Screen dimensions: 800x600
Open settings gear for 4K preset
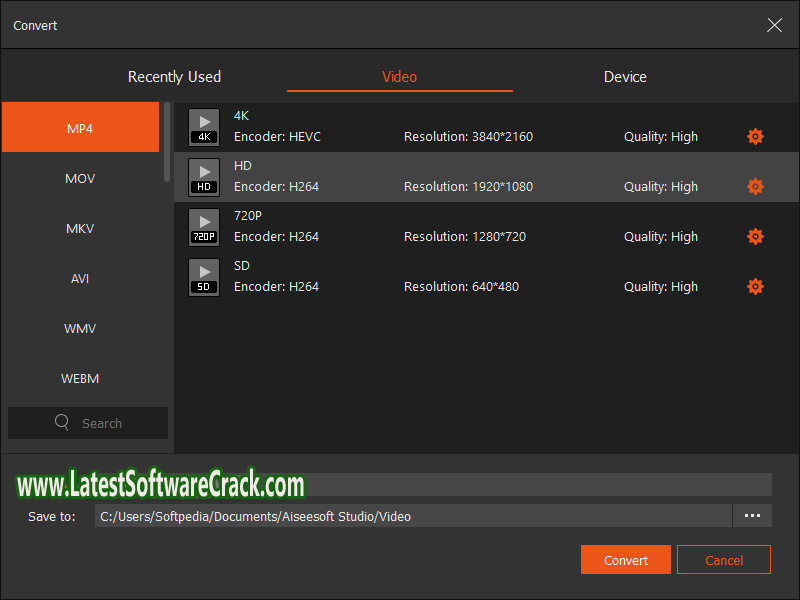click(755, 137)
